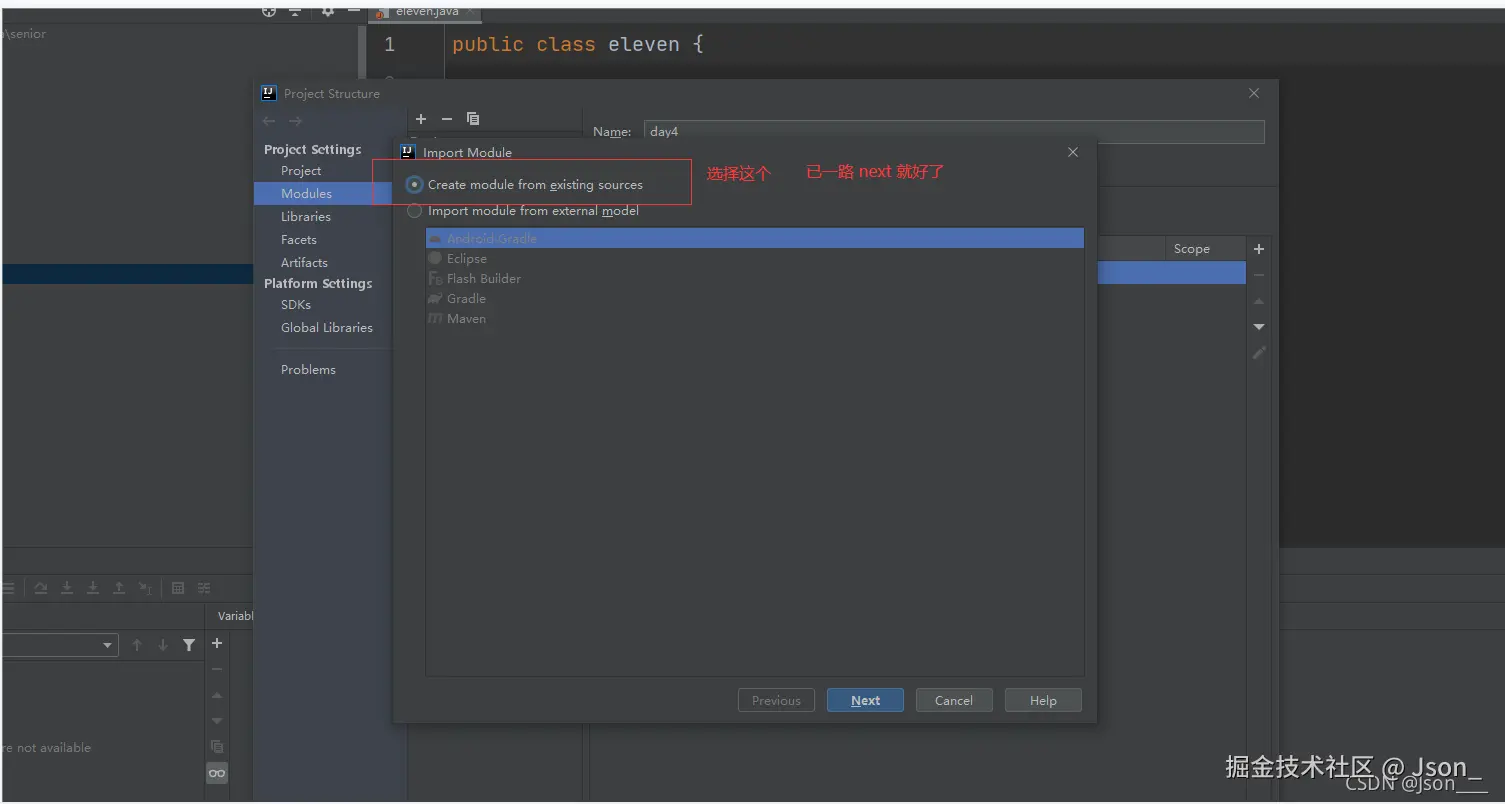Image resolution: width=1505 pixels, height=804 pixels.
Task: Open Project panel gear settings icon
Action: click(328, 11)
